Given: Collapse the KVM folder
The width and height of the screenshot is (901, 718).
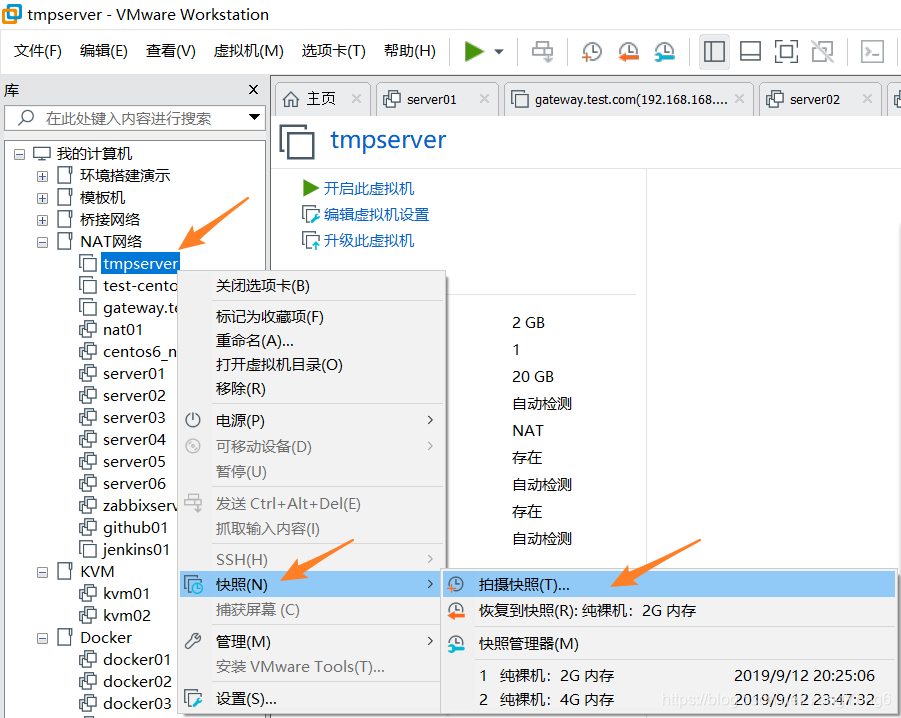Looking at the screenshot, I should 43,573.
